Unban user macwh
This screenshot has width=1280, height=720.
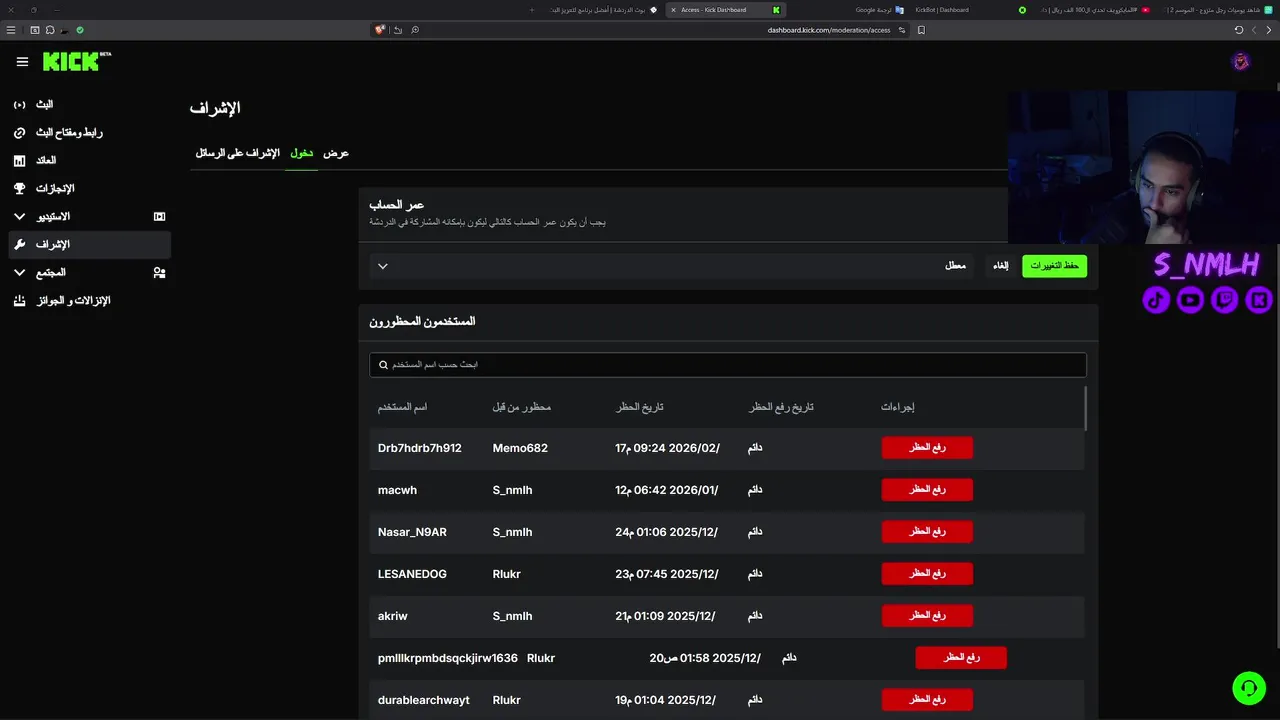click(927, 490)
